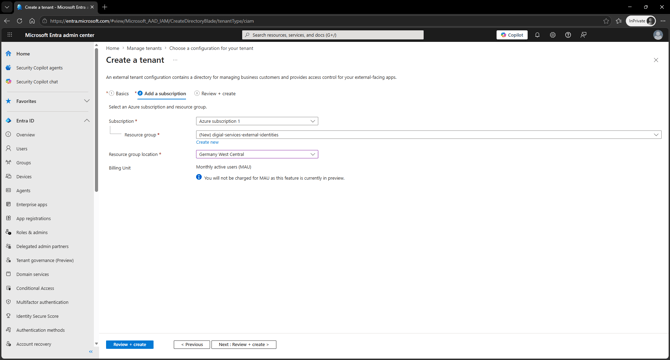Open the Devices icon in sidebar
Screen dimensions: 670x360
(9, 176)
